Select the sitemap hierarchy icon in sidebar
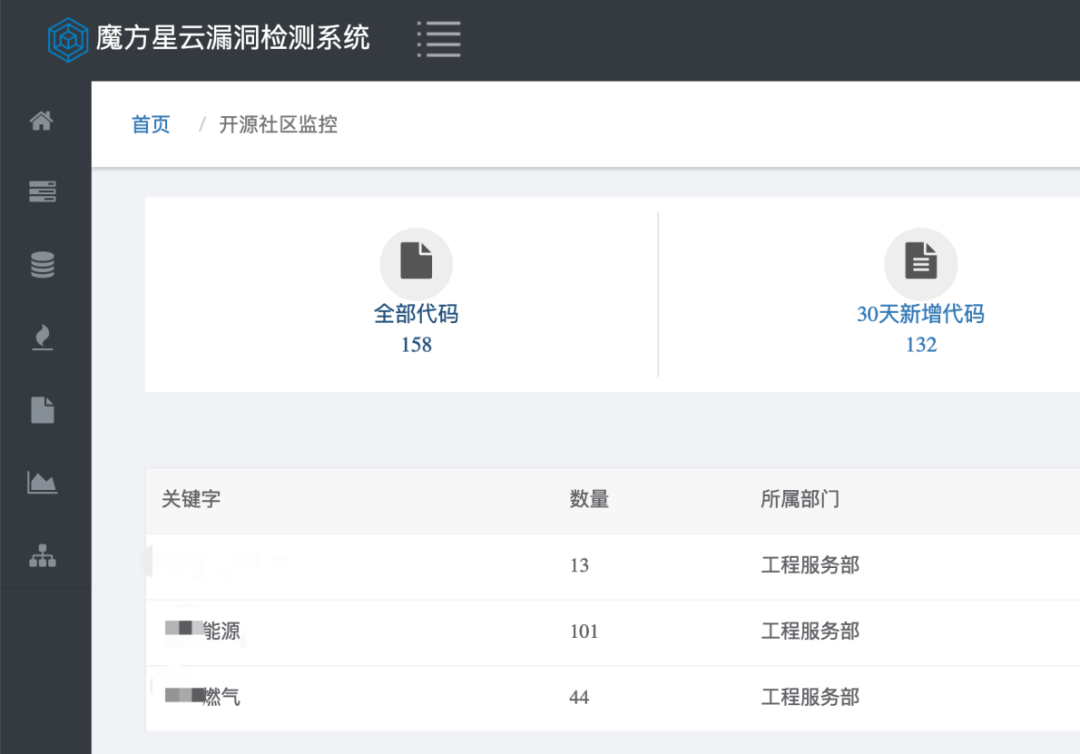 click(42, 557)
